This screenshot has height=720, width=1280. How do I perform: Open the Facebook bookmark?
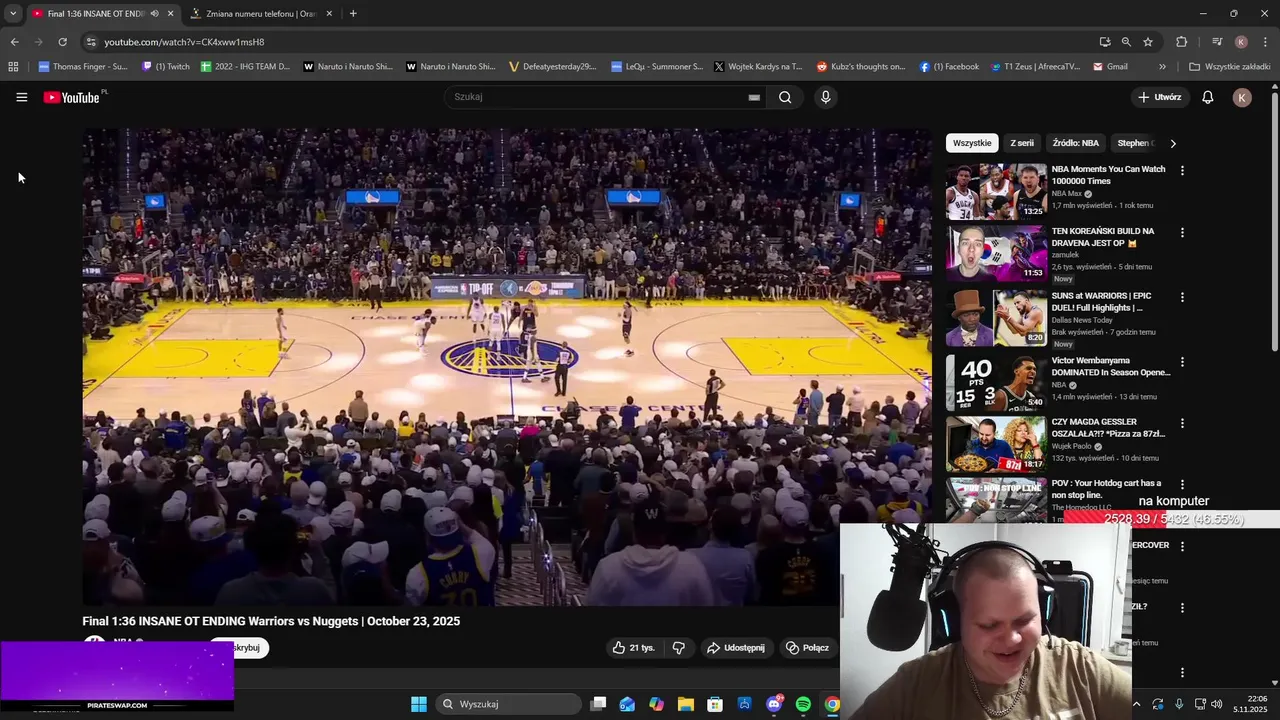pos(949,67)
